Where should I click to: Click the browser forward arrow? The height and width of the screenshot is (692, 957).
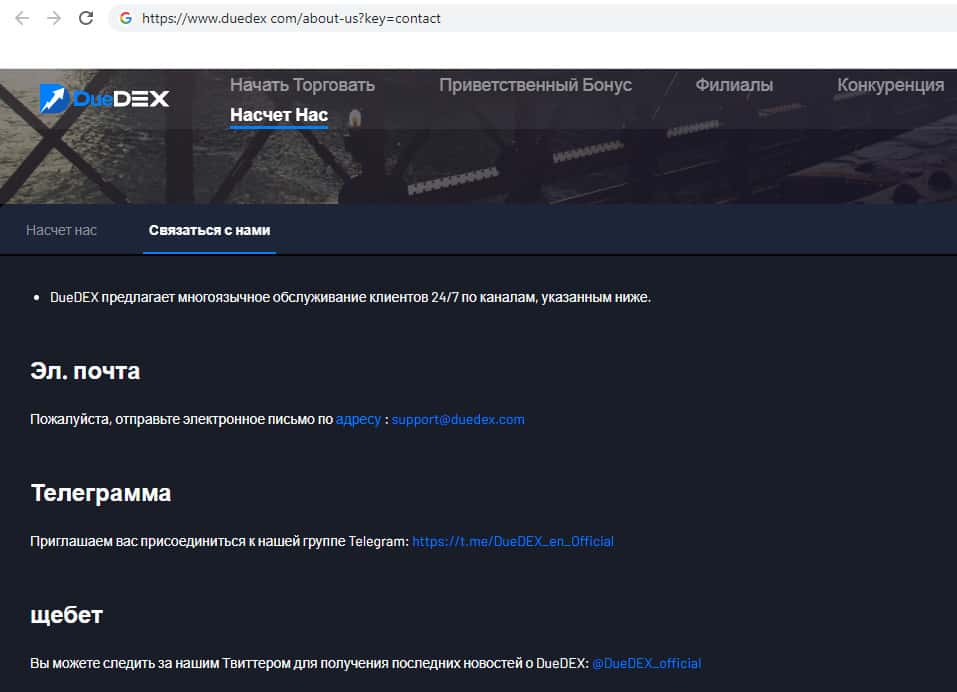(x=54, y=18)
